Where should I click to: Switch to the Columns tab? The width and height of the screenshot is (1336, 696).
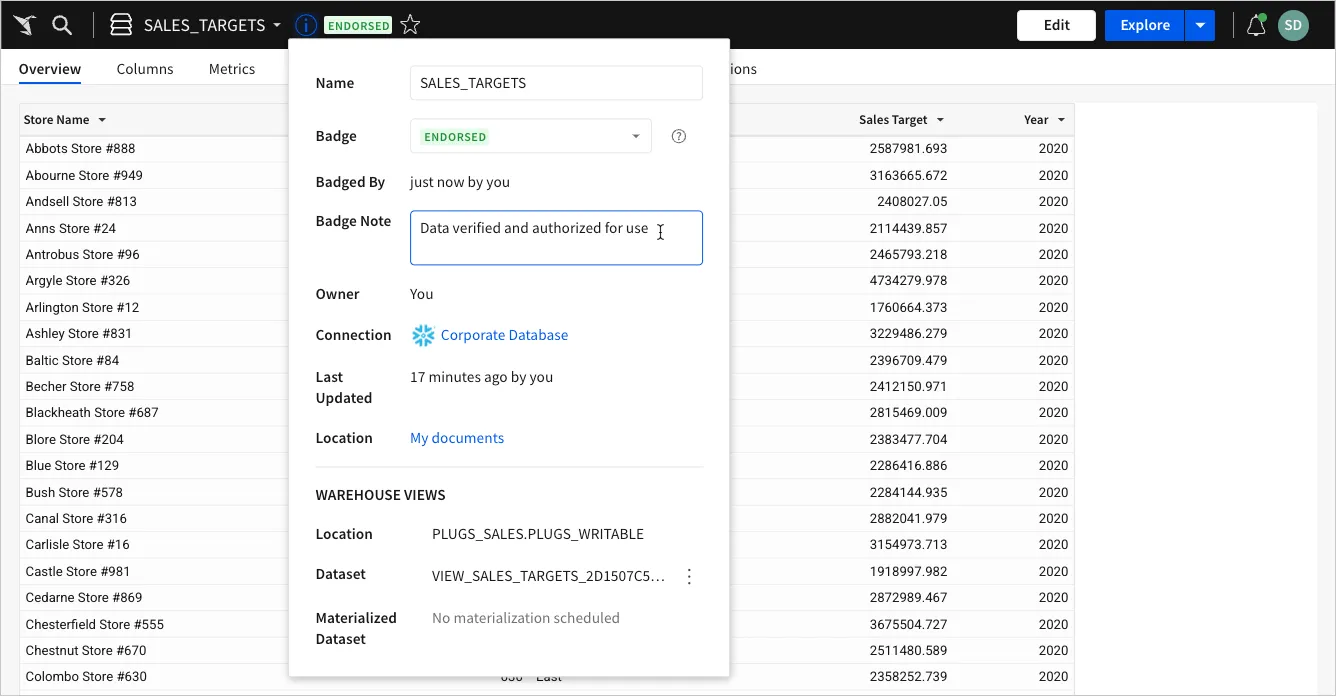coord(145,69)
